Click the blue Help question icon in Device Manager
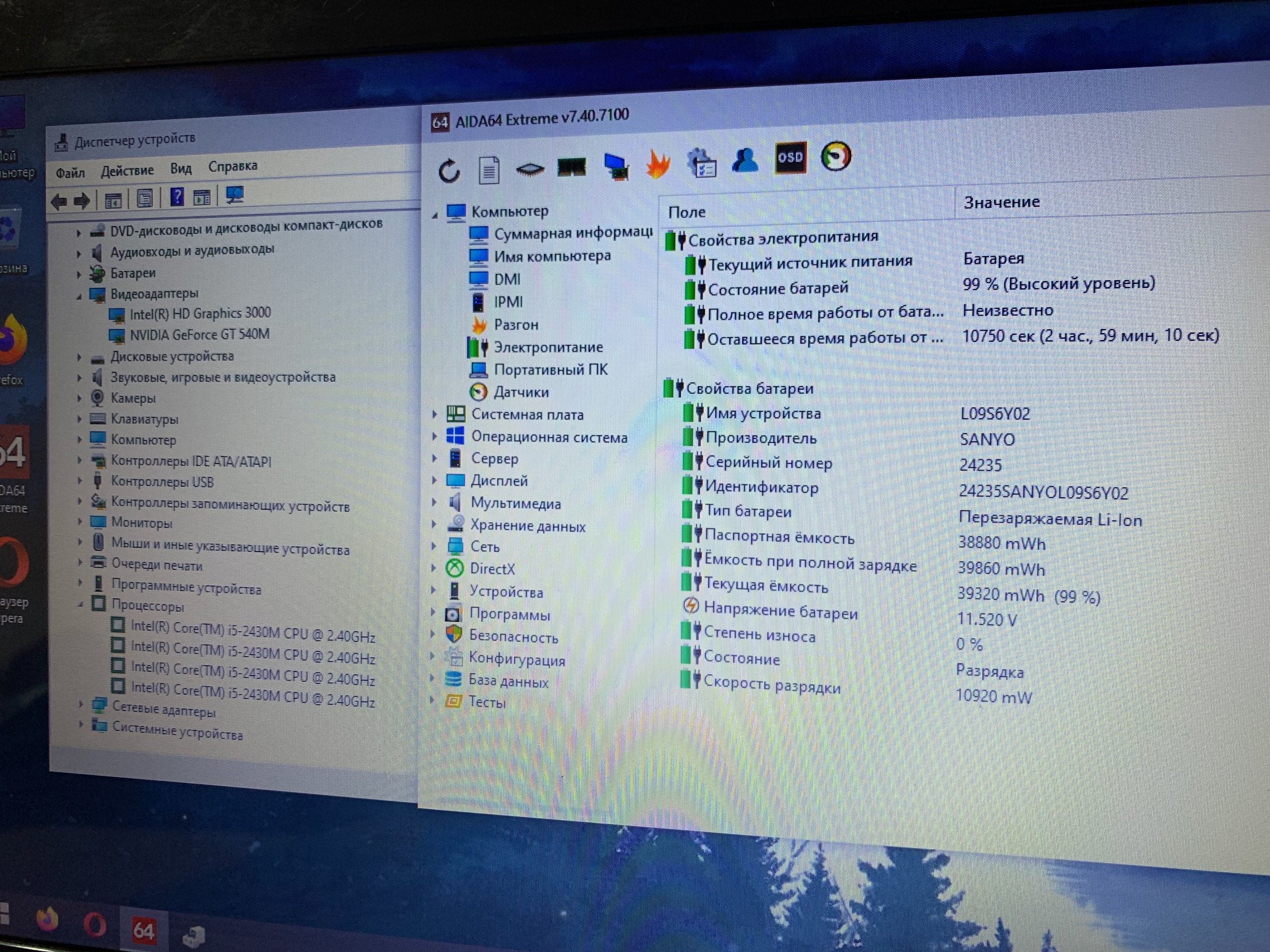The image size is (1270, 952). (x=177, y=197)
